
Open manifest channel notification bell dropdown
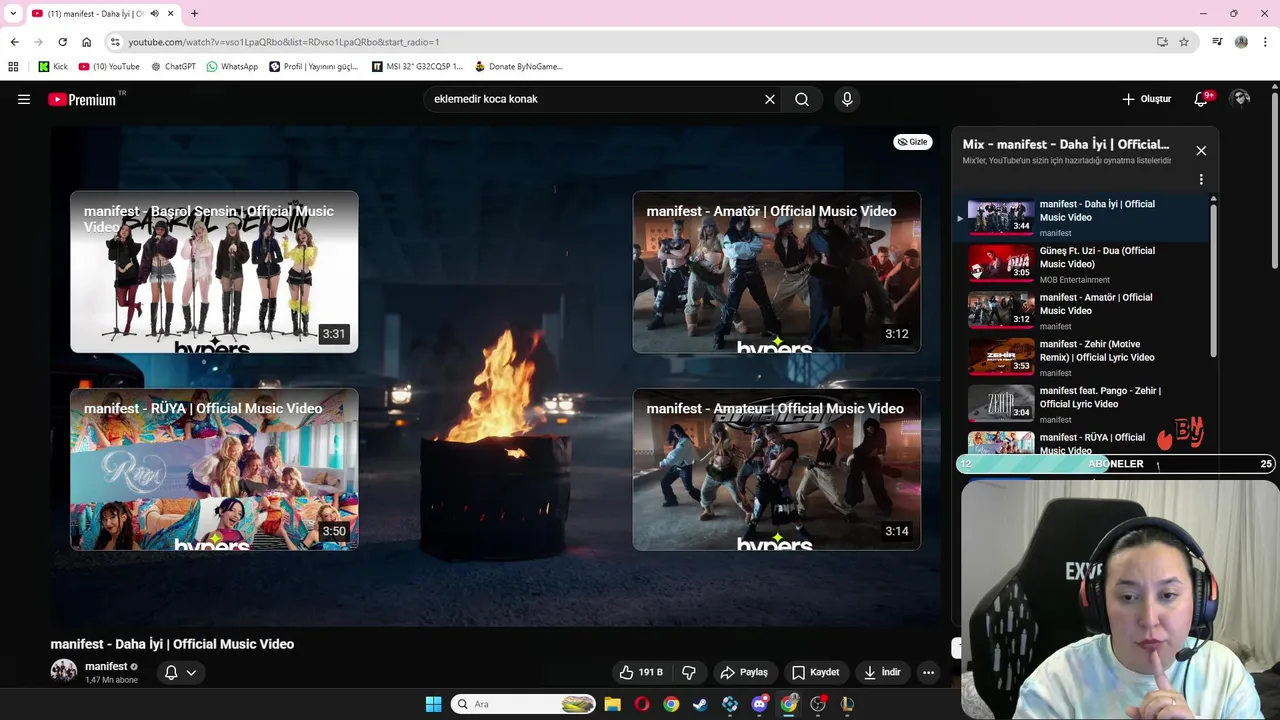(180, 672)
